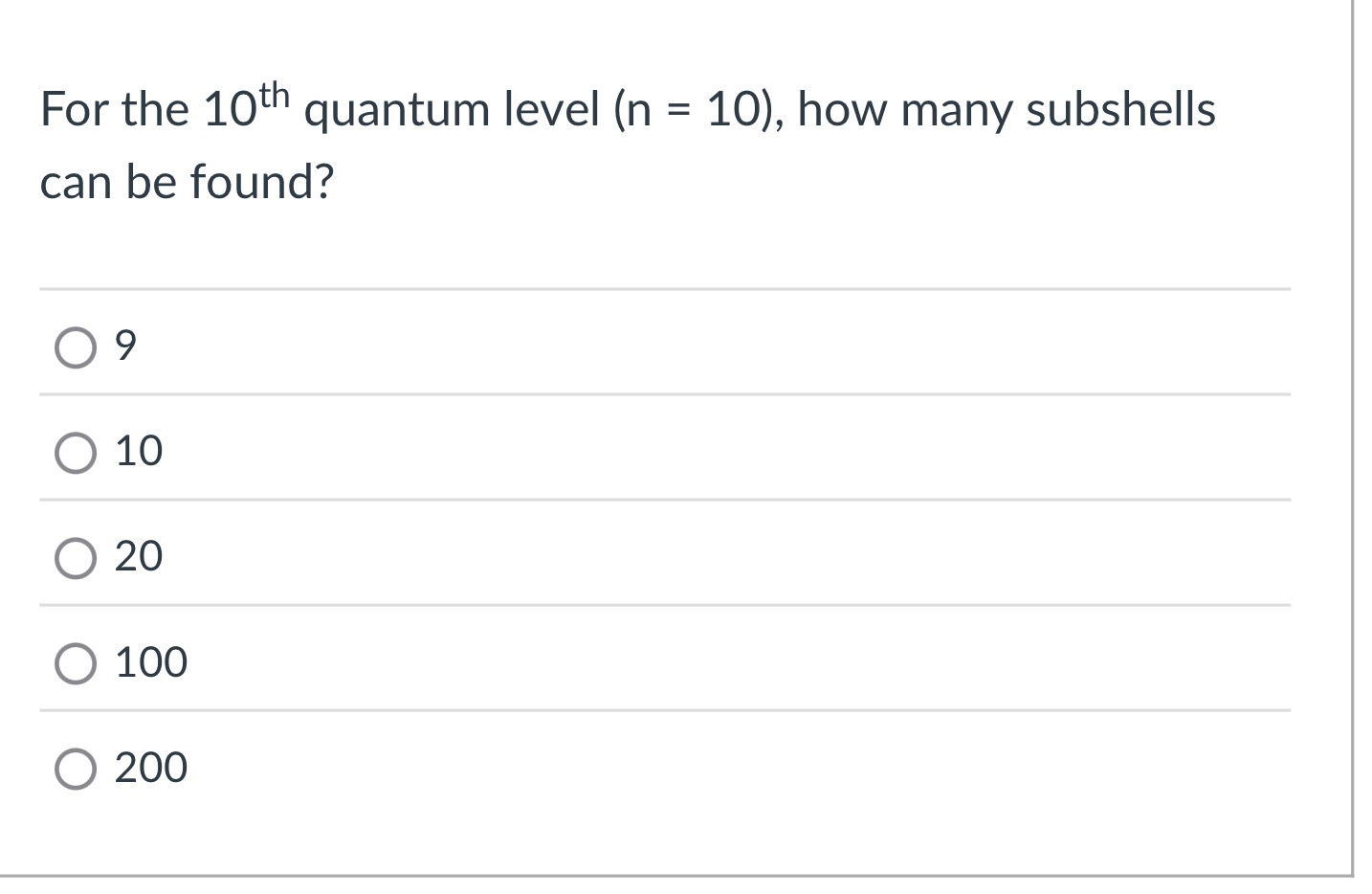Select the radio button for answer 20

[75, 557]
